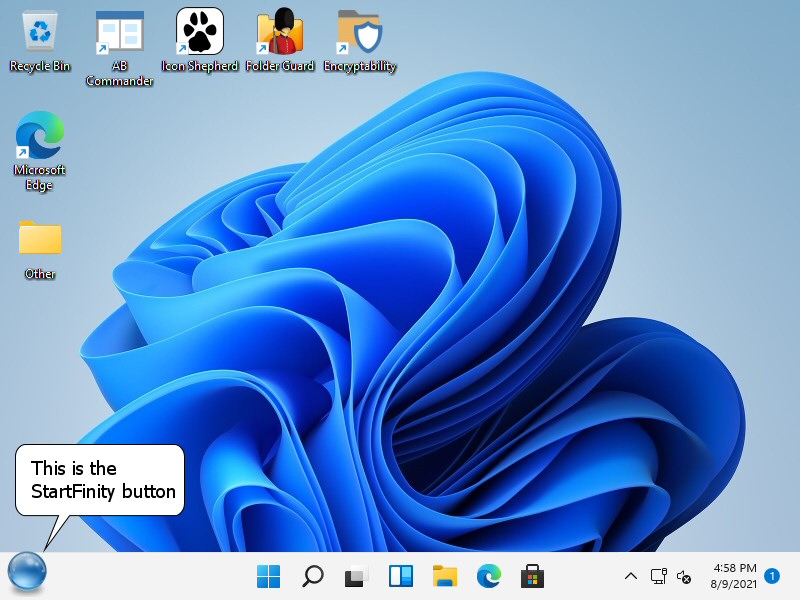Open Microsoft Store from taskbar

[x=532, y=577]
